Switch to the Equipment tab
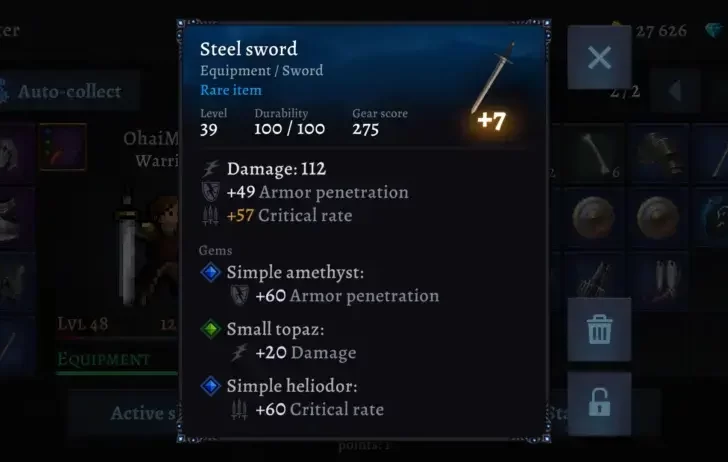Viewport: 728px width, 462px height. (x=104, y=359)
